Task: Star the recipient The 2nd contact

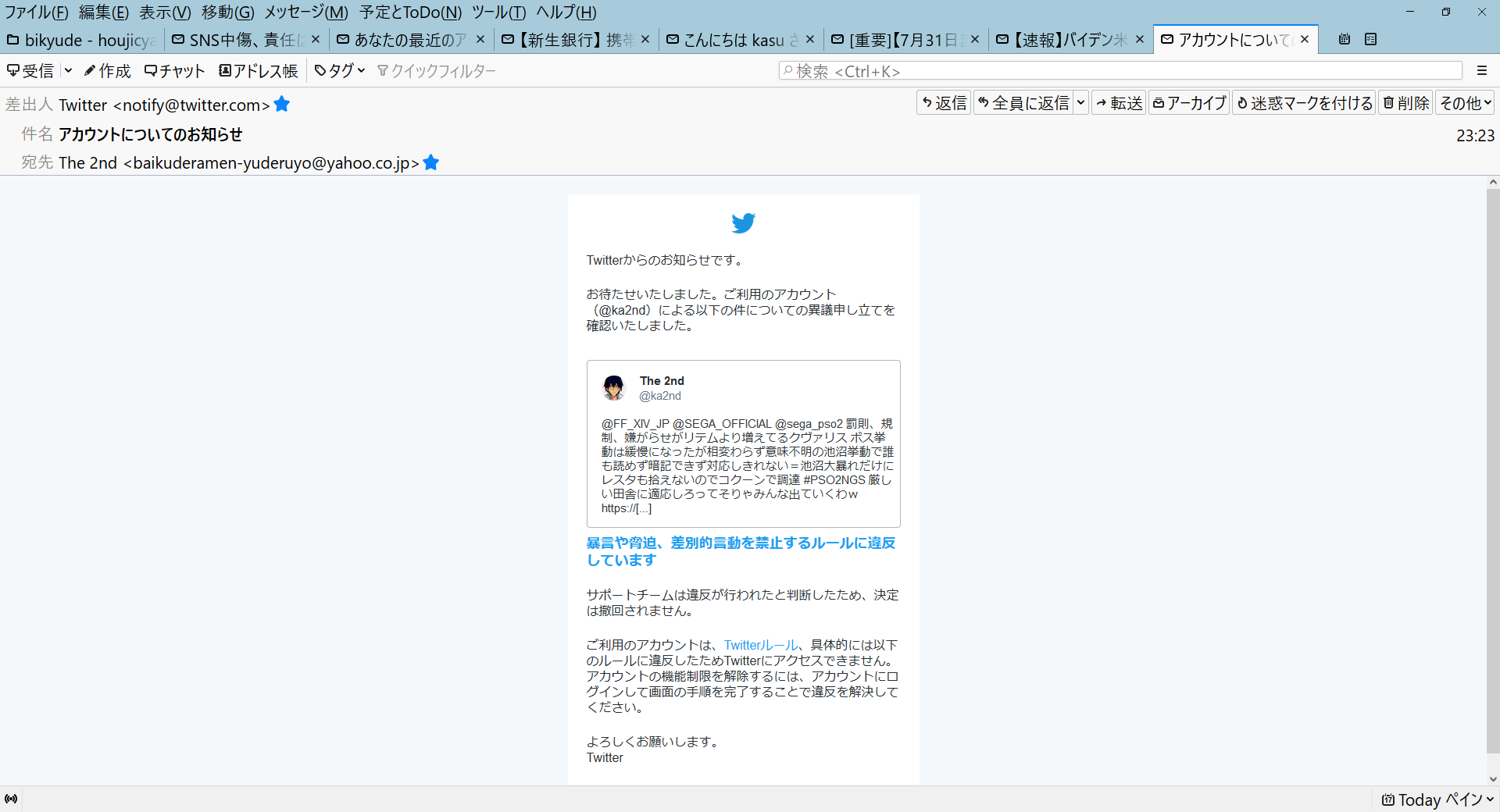Action: [x=430, y=162]
